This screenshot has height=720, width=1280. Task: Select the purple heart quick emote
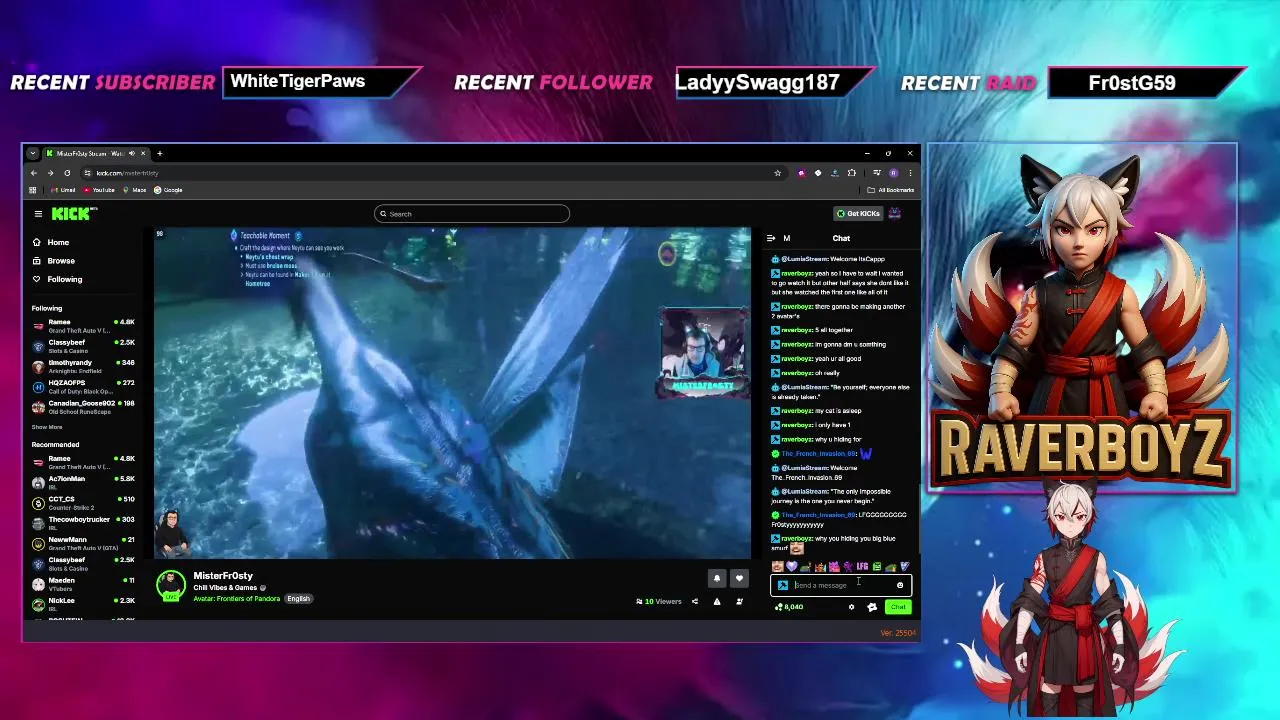[791, 567]
